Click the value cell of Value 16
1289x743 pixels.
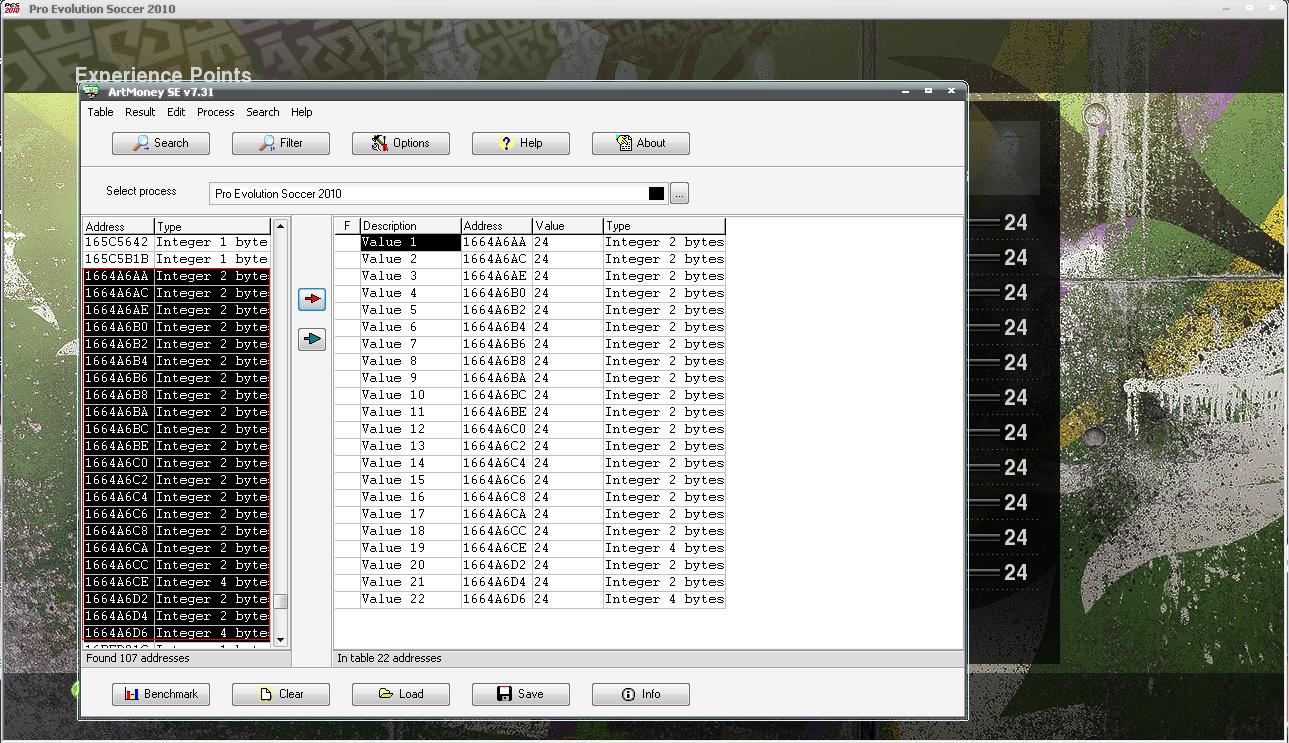pyautogui.click(x=567, y=497)
